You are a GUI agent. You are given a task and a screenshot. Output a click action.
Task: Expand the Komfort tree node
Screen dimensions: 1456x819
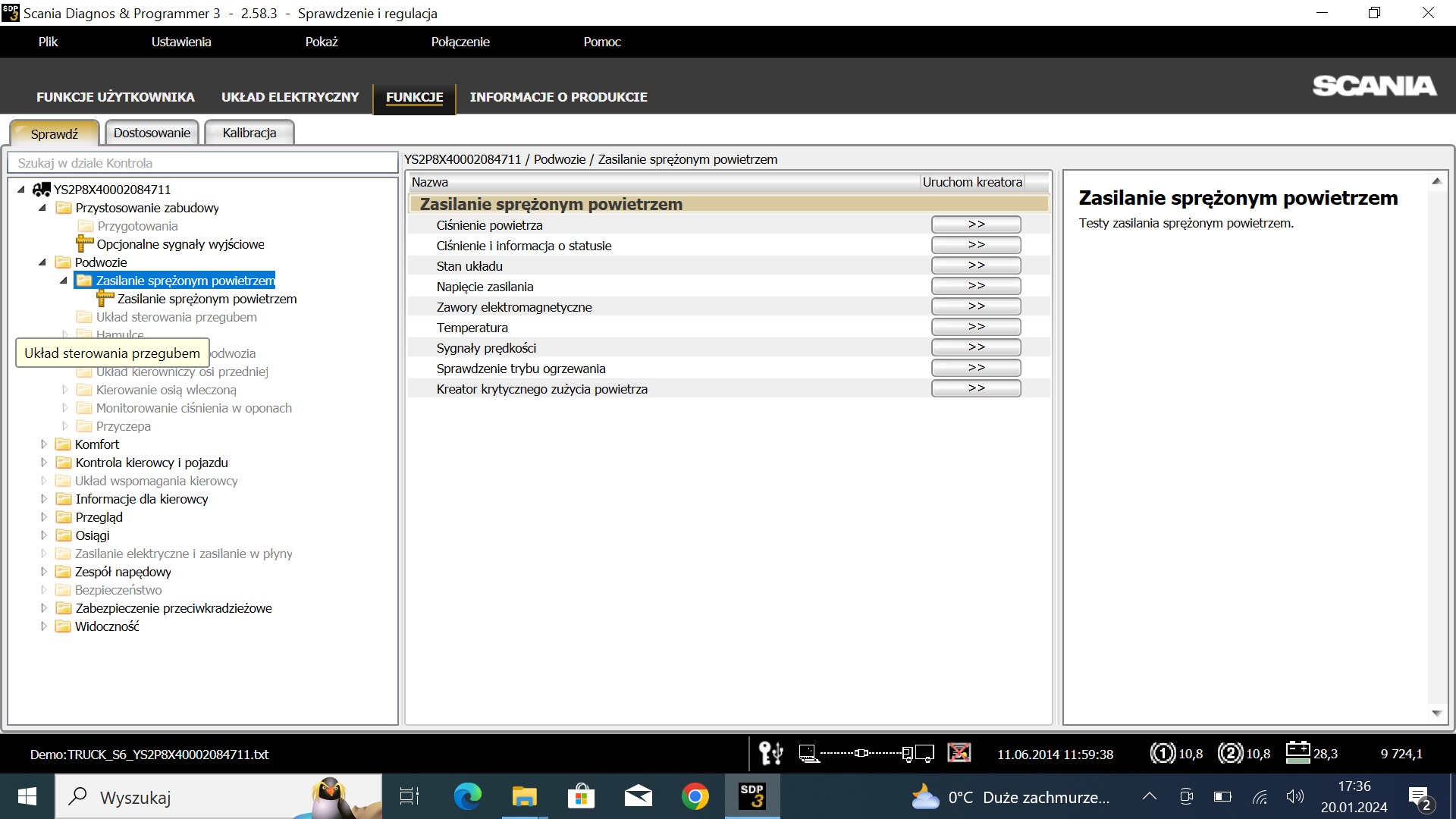pos(43,444)
